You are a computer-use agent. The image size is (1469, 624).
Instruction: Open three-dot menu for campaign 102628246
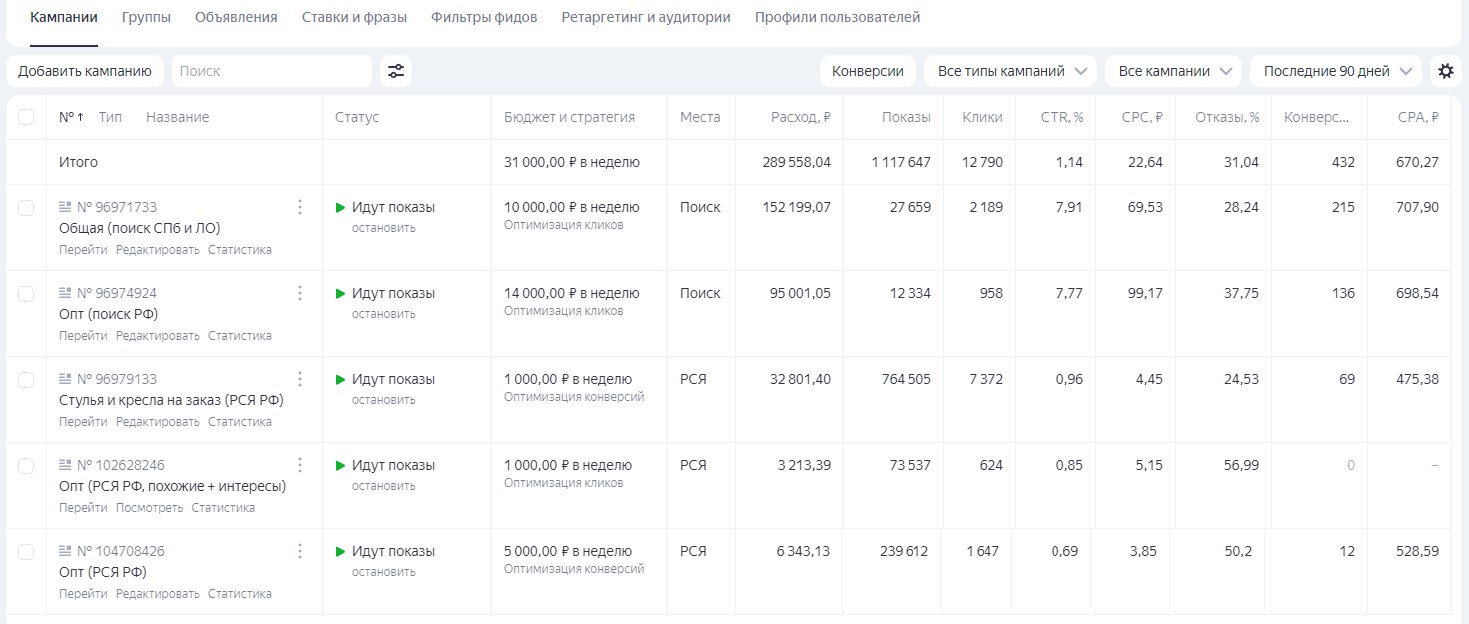(x=300, y=465)
